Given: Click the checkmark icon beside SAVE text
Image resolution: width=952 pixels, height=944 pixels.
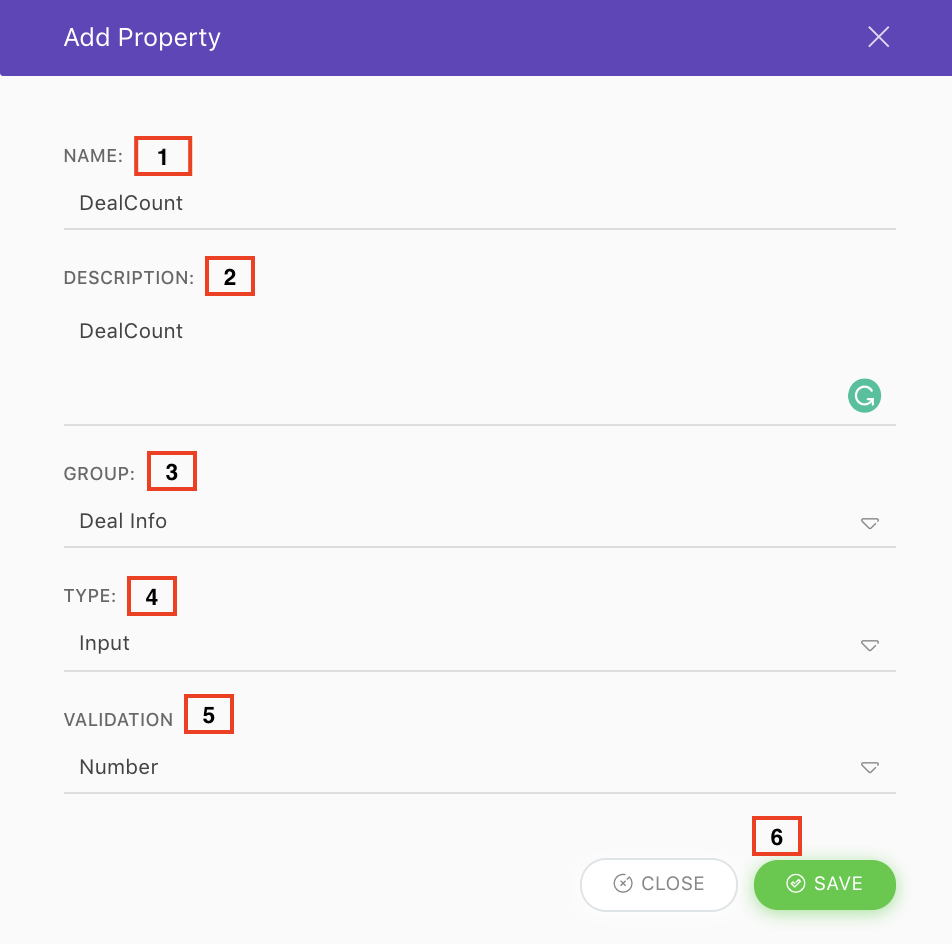Looking at the screenshot, I should (x=795, y=883).
